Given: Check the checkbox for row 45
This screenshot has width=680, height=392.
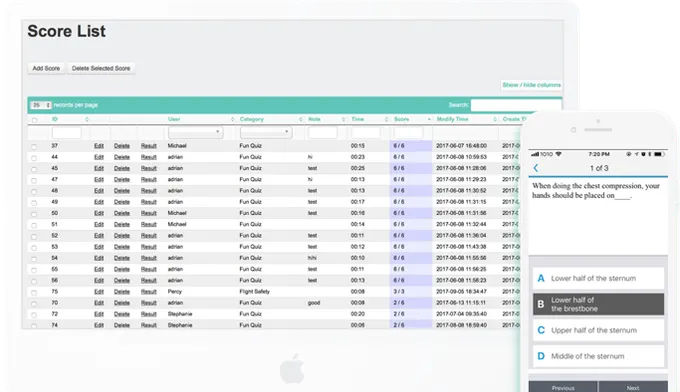Looking at the screenshot, I should [x=34, y=169].
